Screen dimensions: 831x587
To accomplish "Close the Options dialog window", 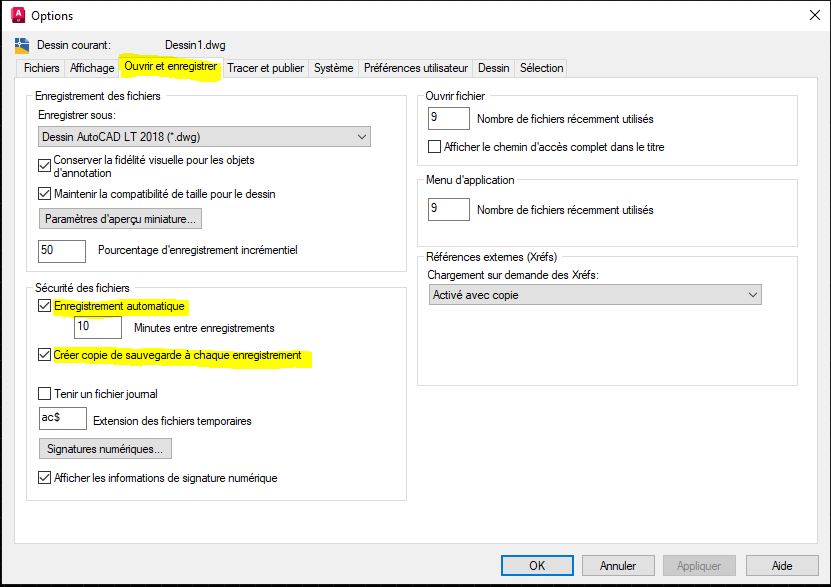I will 812,15.
